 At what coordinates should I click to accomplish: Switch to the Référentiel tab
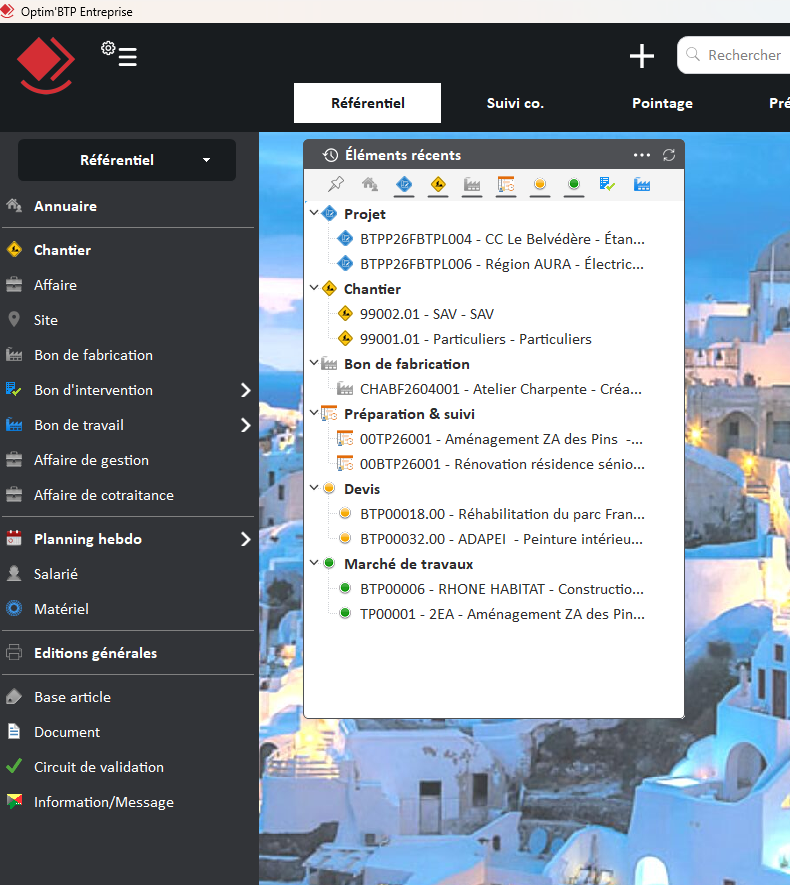(367, 103)
